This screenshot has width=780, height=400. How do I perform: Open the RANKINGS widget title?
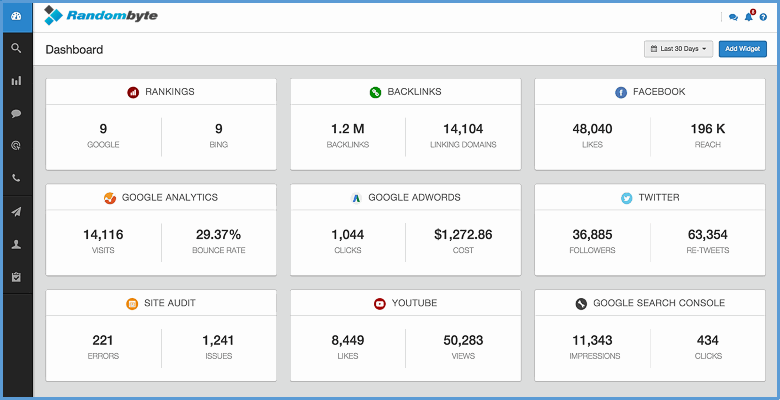coord(170,92)
